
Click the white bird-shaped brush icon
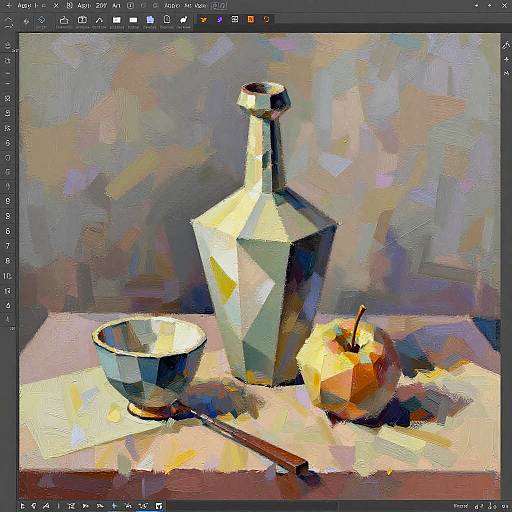point(184,20)
